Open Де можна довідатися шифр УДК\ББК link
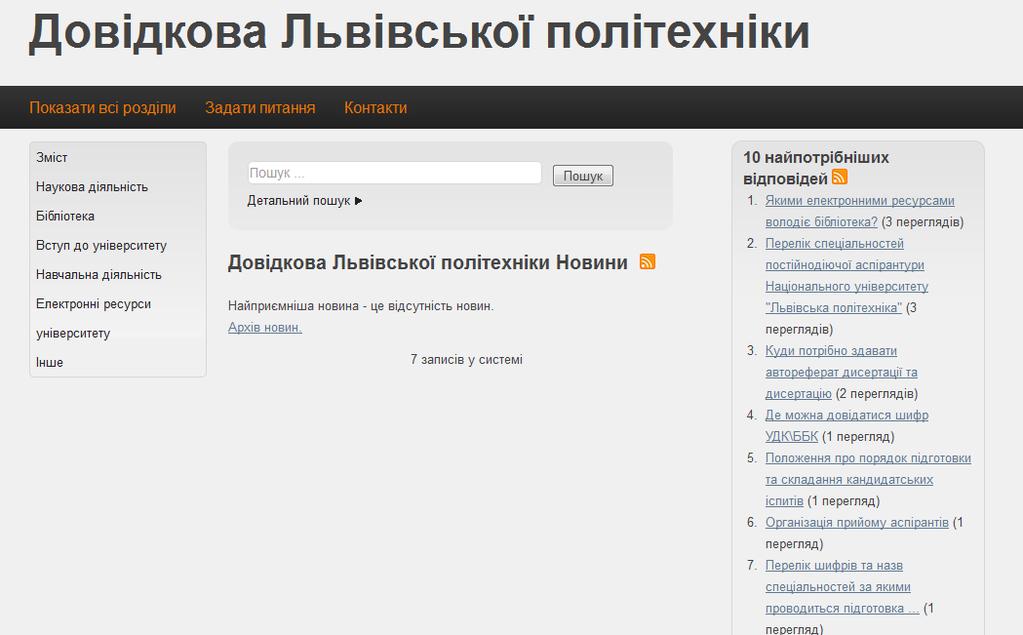1023x635 pixels. [x=847, y=426]
